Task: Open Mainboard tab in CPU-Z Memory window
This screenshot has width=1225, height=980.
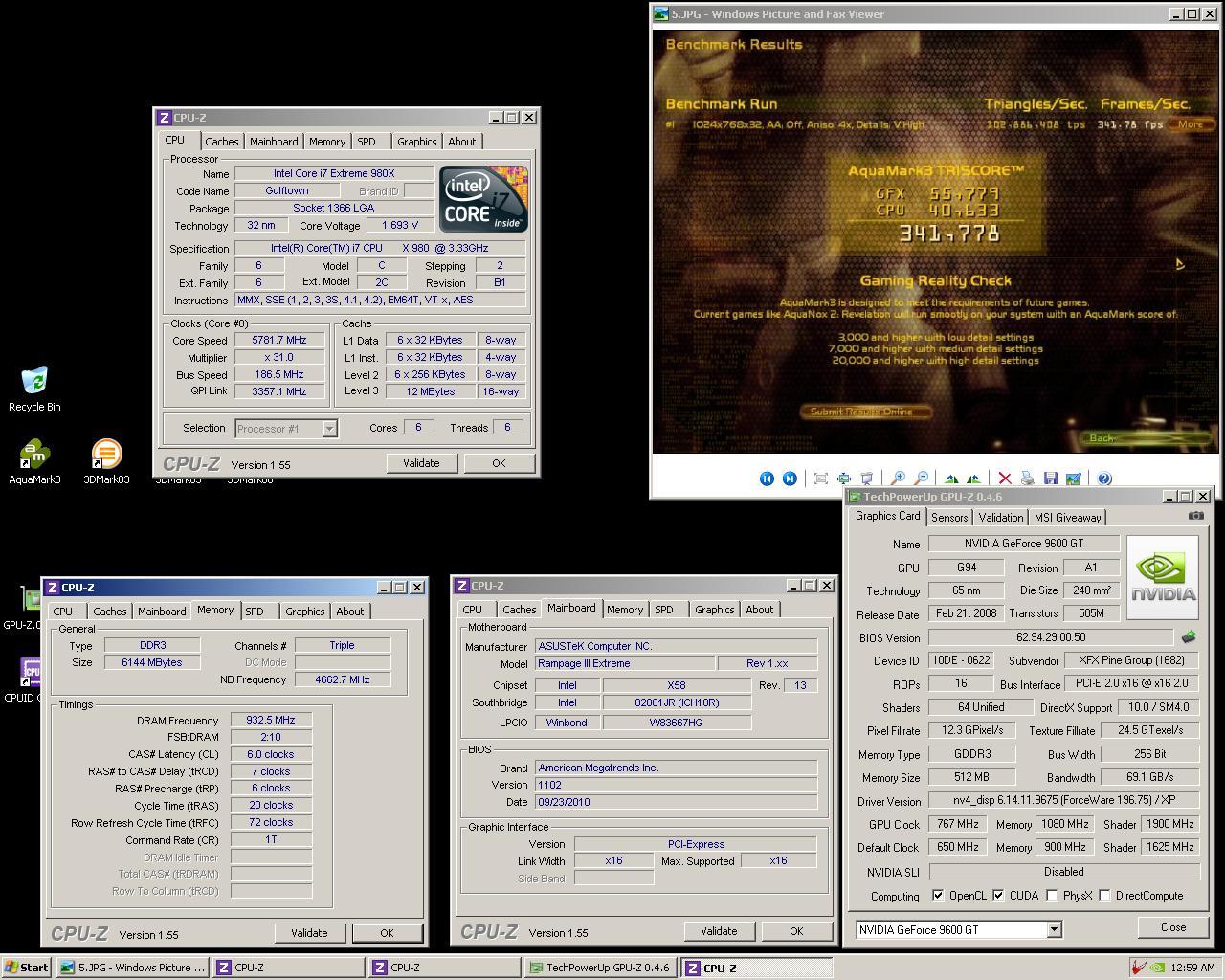Action: tap(162, 612)
